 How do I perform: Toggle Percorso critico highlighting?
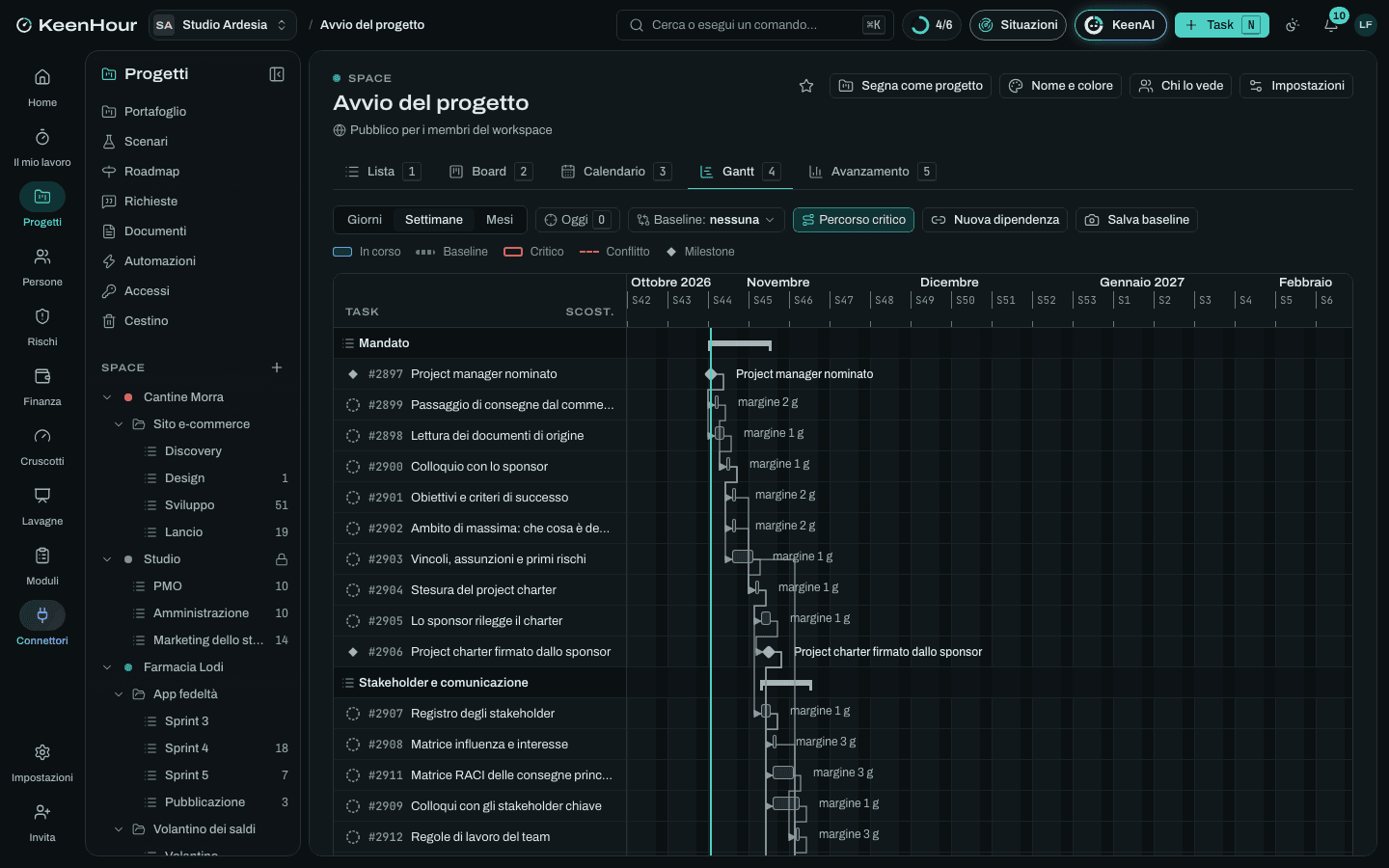pyautogui.click(x=854, y=220)
